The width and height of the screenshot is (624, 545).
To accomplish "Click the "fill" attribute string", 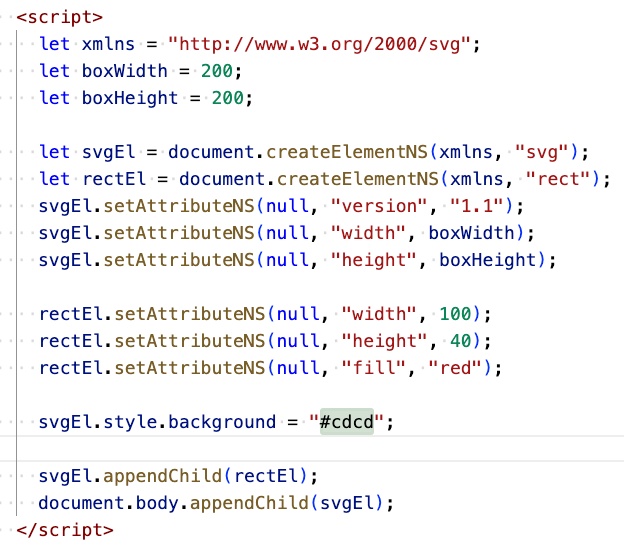I will pos(373,368).
